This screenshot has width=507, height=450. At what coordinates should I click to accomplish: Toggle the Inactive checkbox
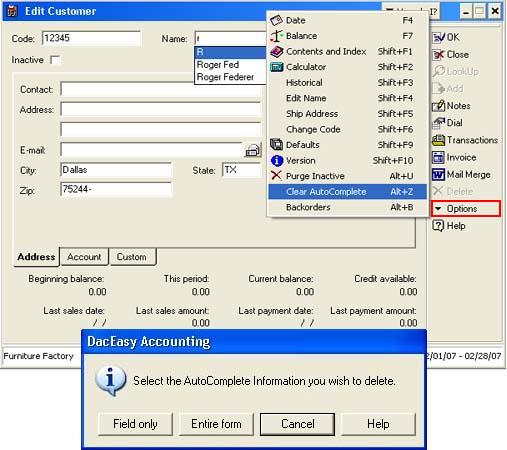coord(55,60)
